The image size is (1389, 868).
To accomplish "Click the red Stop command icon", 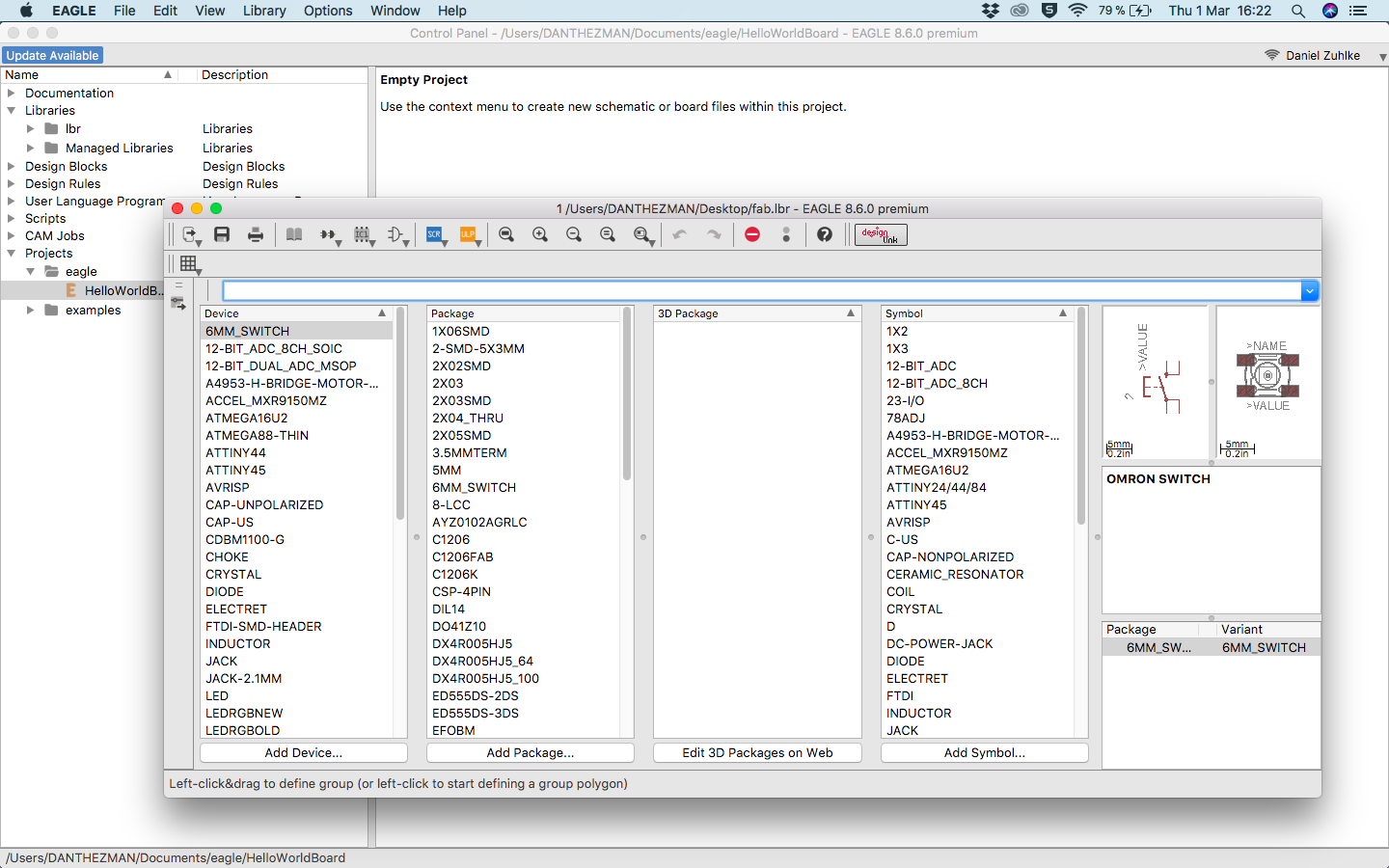I will point(752,234).
